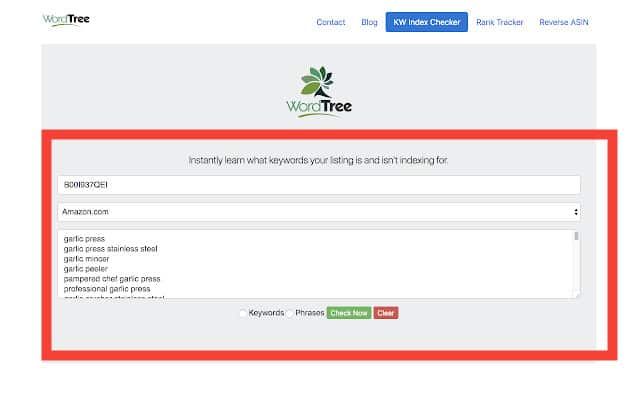Click the ASIN input field
This screenshot has width=637, height=397.
click(319, 185)
